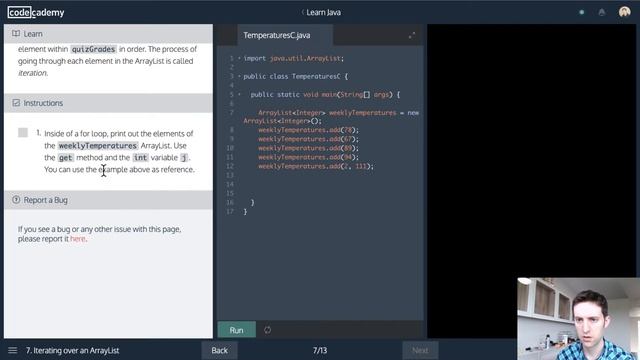Follow the 'here' bug report link
The width and height of the screenshot is (640, 360).
pyautogui.click(x=78, y=239)
